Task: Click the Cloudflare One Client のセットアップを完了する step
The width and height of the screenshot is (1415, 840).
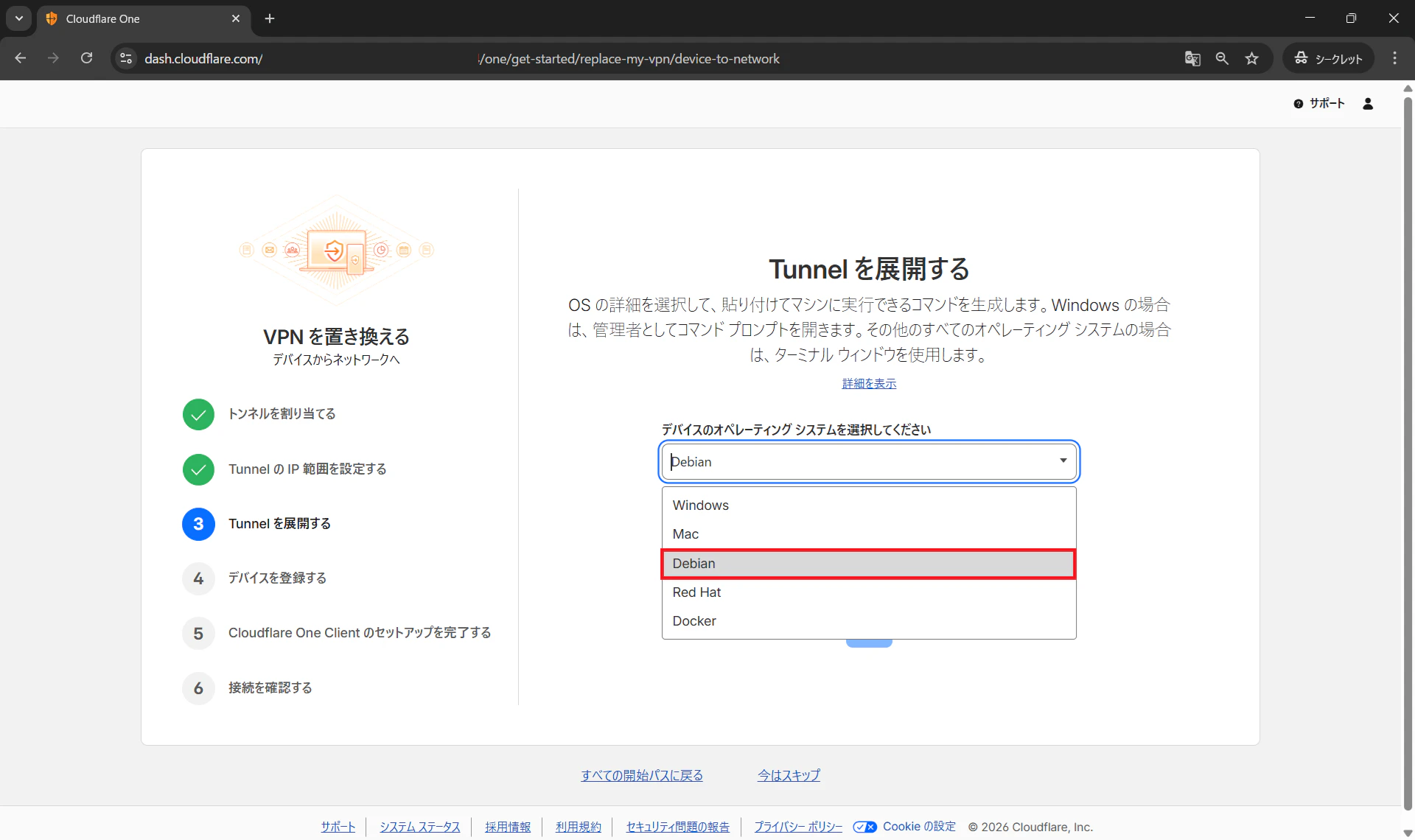Action: pos(360,633)
